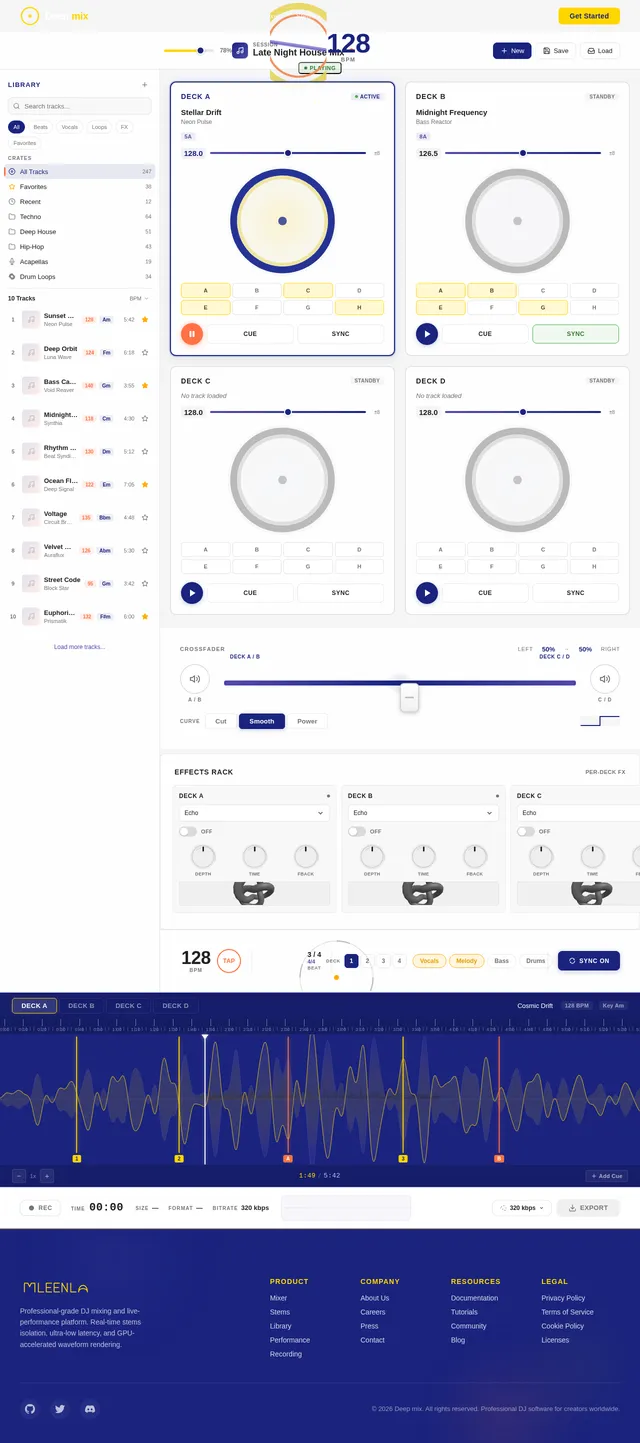This screenshot has height=1443, width=640.
Task: Click the Search tracks field
Action: coord(80,106)
